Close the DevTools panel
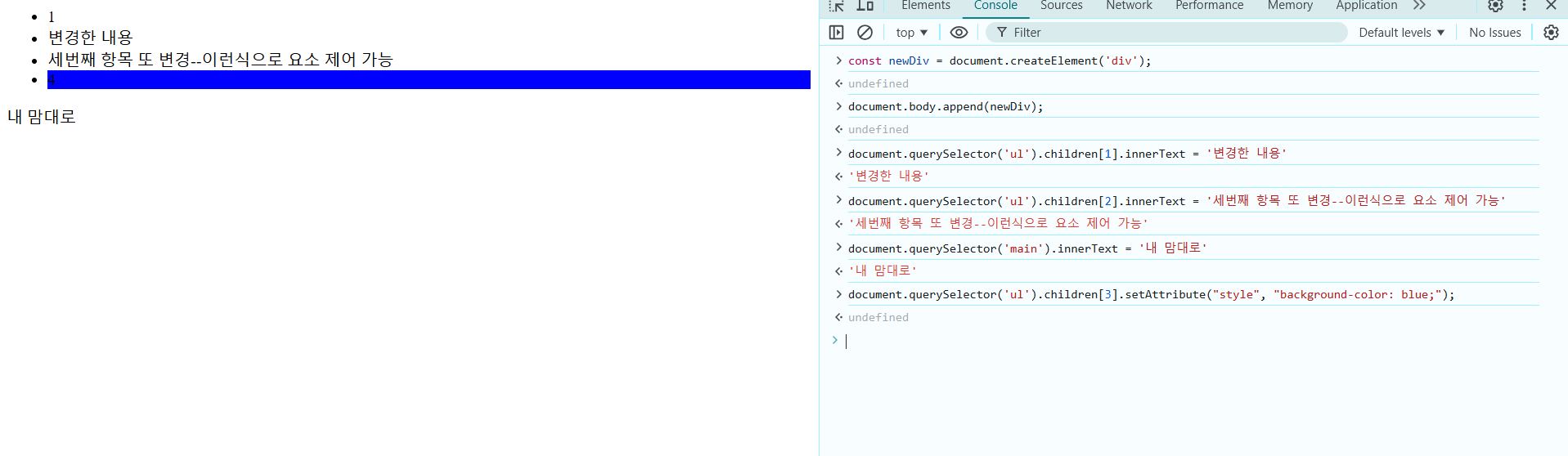The image size is (1568, 456). pyautogui.click(x=1551, y=6)
